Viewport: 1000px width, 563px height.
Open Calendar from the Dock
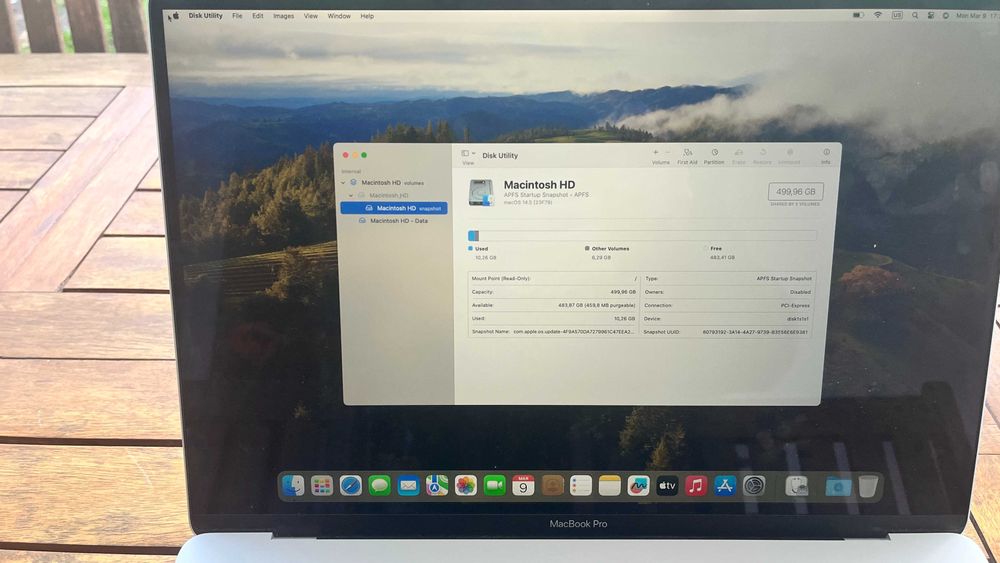(x=523, y=486)
